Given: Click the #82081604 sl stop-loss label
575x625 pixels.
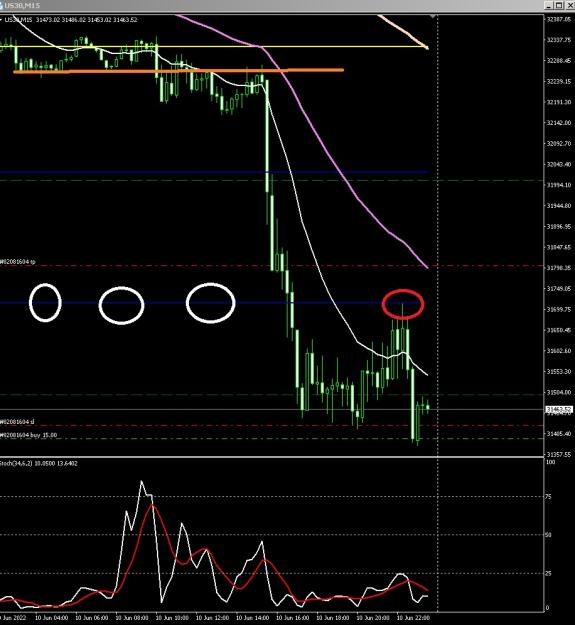Looking at the screenshot, I should click(x=17, y=421).
